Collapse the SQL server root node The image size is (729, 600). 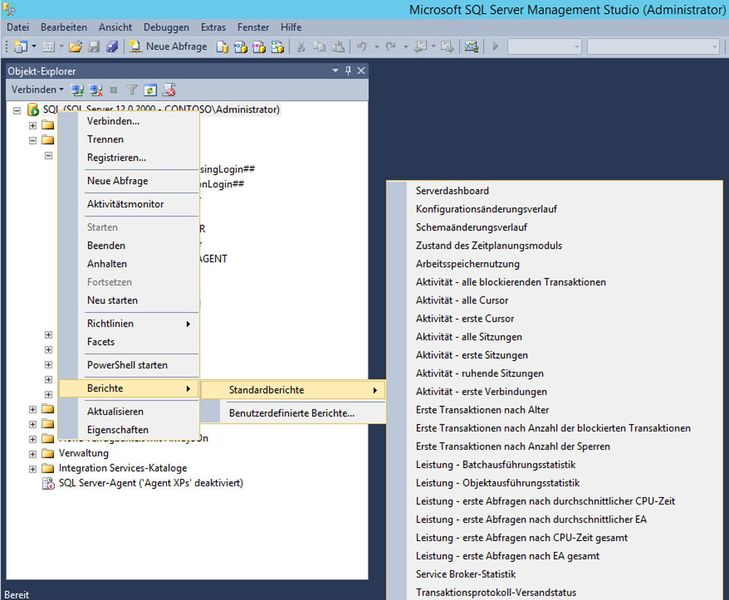[17, 111]
